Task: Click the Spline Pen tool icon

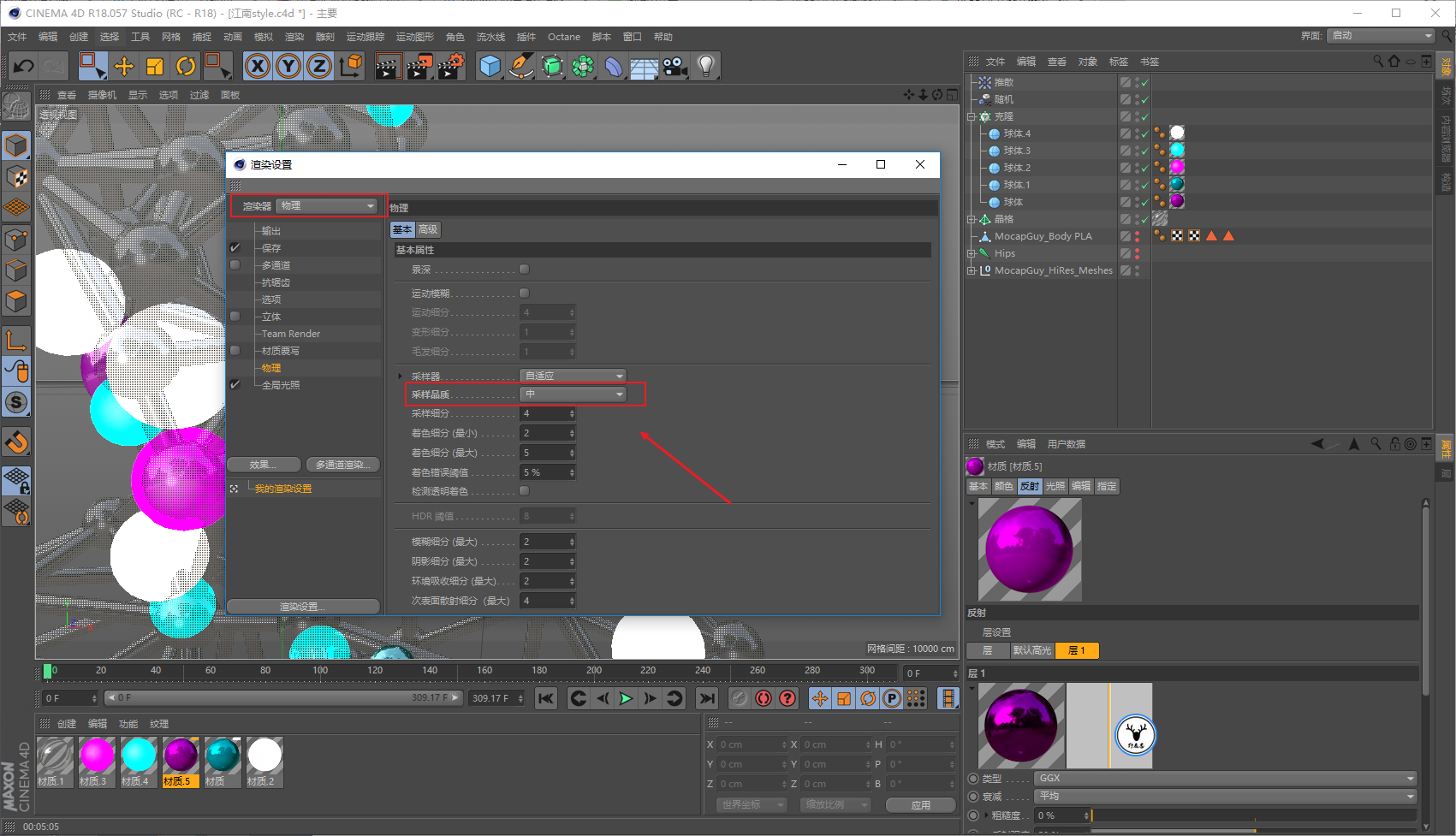Action: click(521, 66)
